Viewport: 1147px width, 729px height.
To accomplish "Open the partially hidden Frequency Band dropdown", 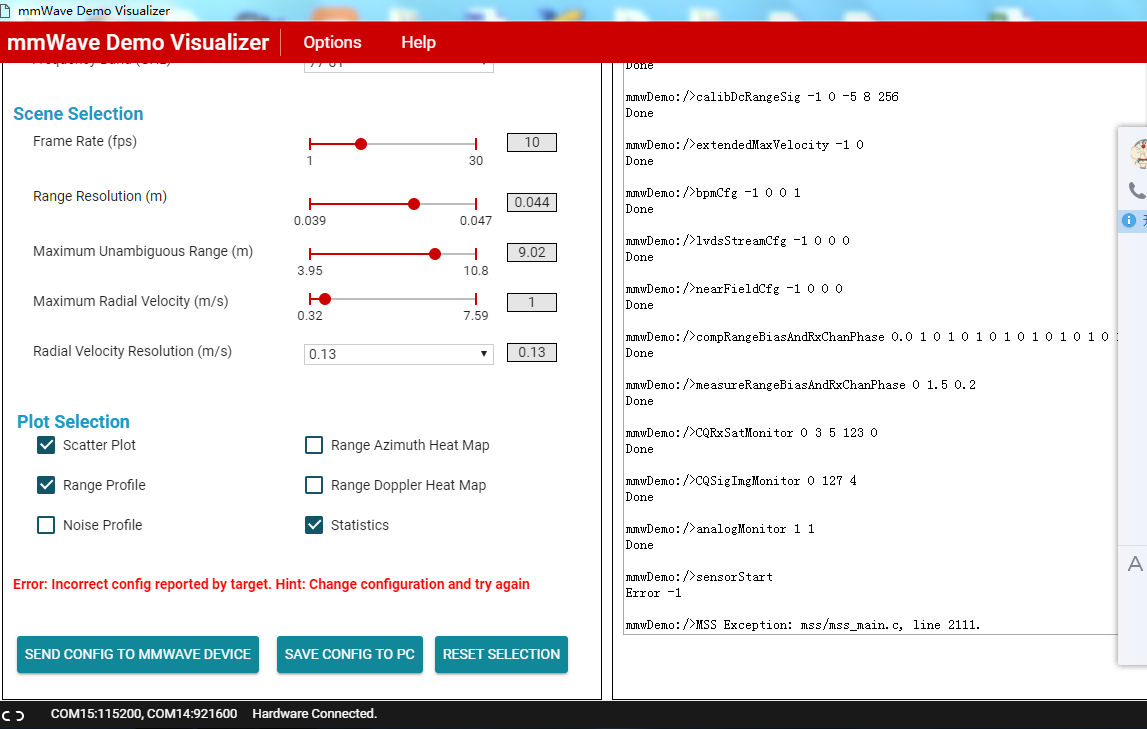I will [x=399, y=67].
